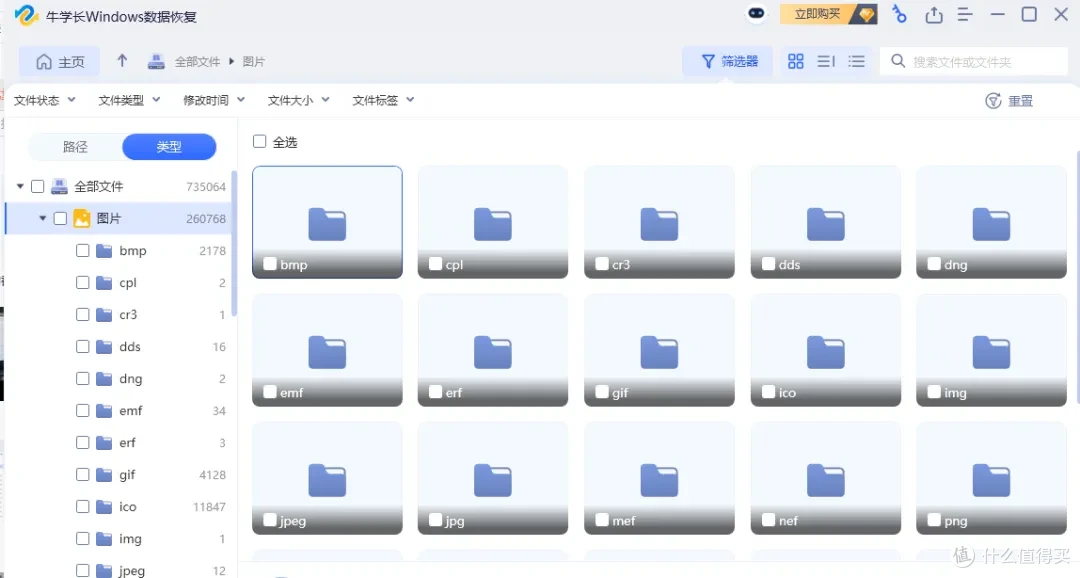Image resolution: width=1080 pixels, height=578 pixels.
Task: Select the erf row in sidebar tree
Action: coord(120,442)
